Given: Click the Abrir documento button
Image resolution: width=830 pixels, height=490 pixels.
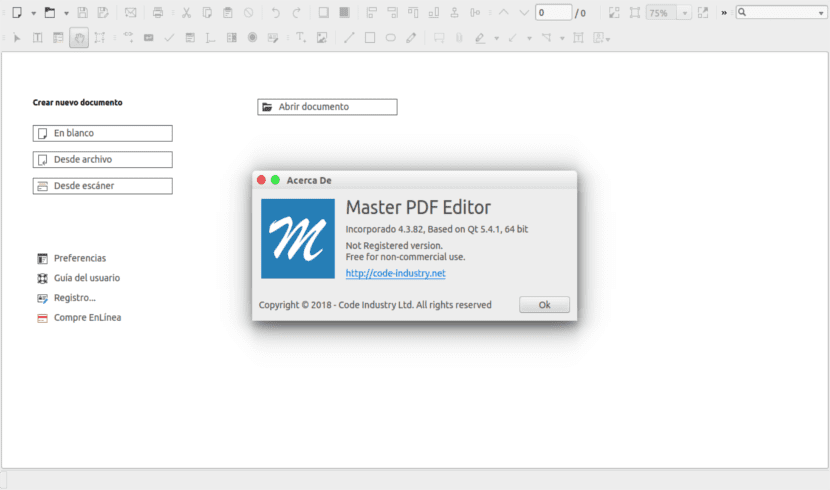Looking at the screenshot, I should pos(327,107).
